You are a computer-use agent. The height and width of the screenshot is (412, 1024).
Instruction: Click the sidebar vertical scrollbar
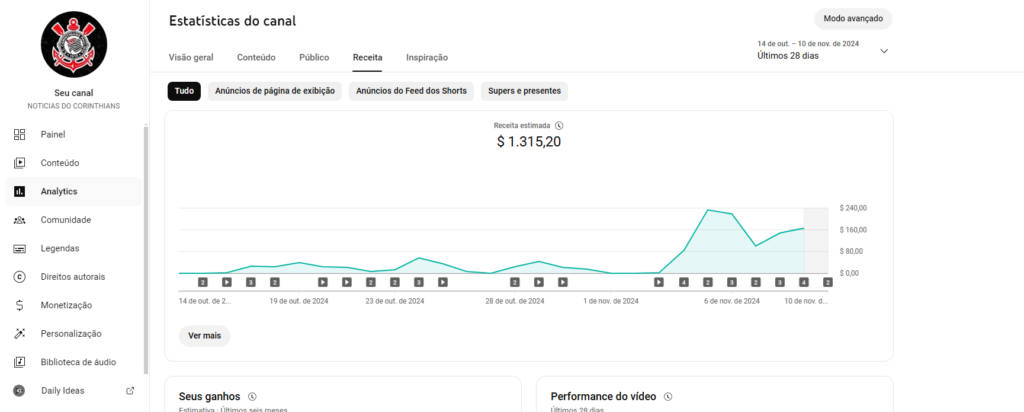point(146,248)
